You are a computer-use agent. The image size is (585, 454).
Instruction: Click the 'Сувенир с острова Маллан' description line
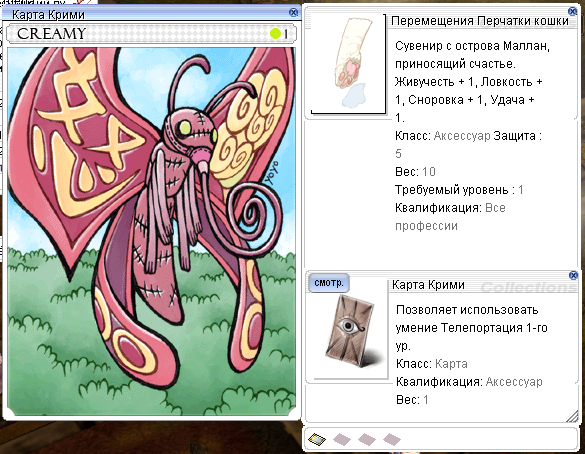472,46
